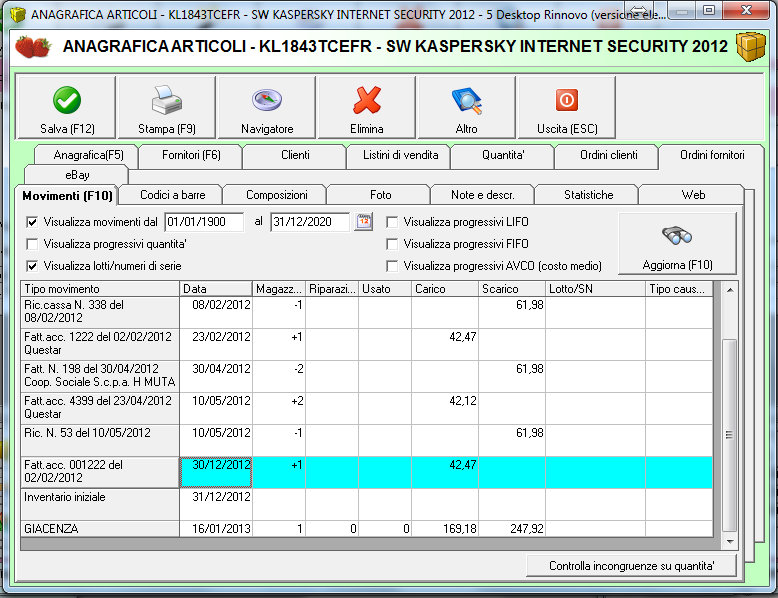
Task: Click the yellow box icon in the header
Action: pos(750,47)
